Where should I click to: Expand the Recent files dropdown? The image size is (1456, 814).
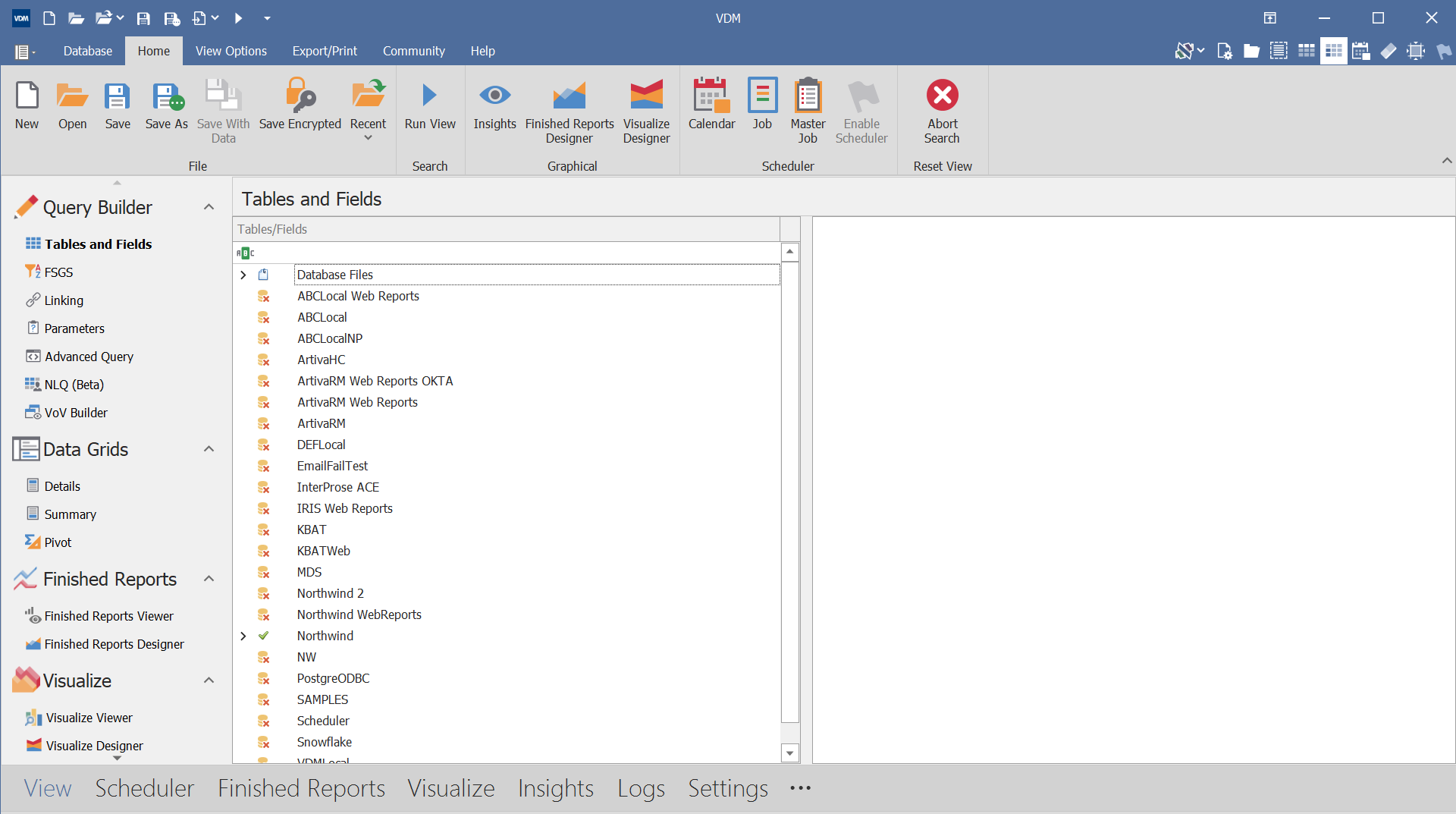coord(368,138)
